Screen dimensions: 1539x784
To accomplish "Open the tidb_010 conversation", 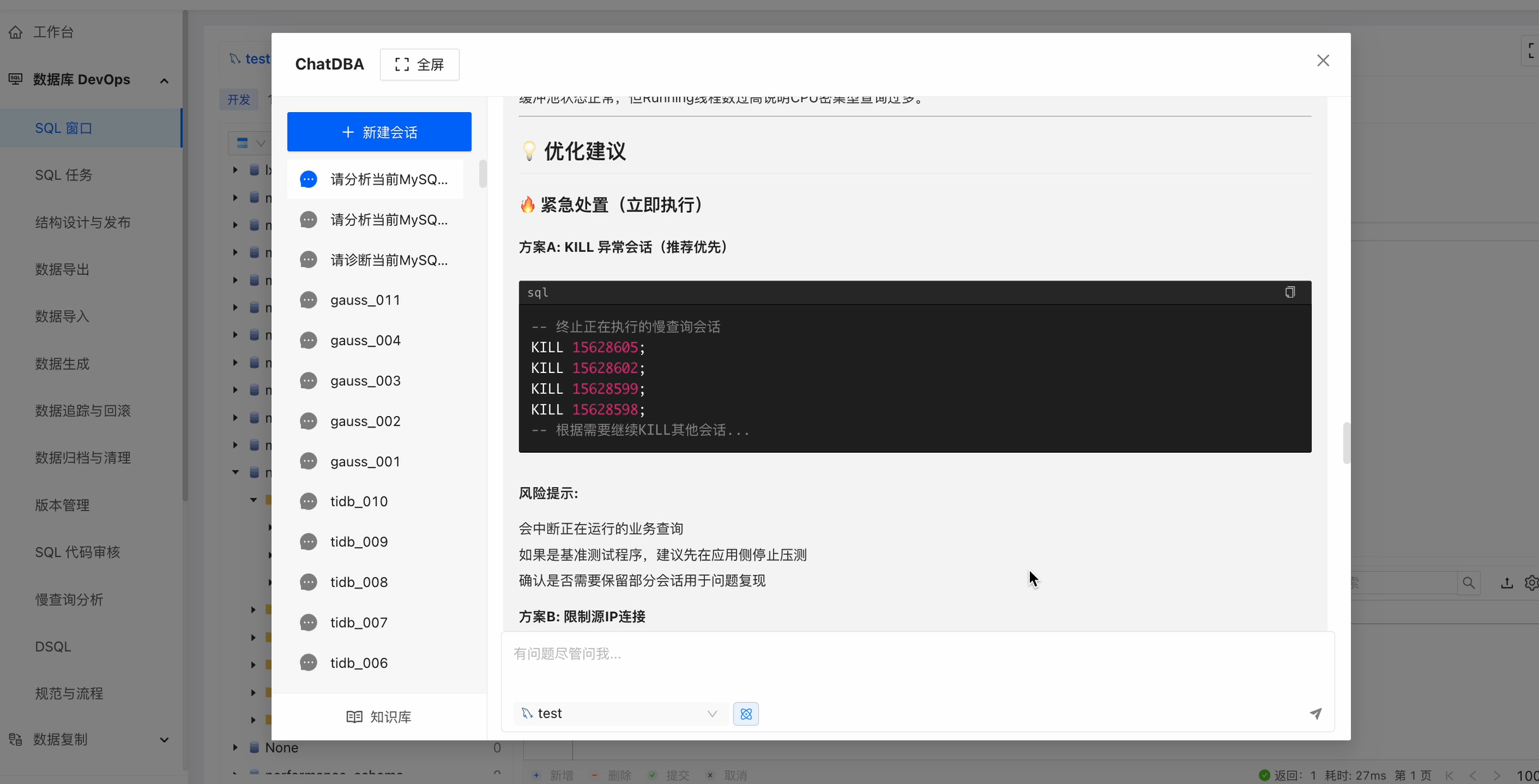I will click(x=375, y=502).
